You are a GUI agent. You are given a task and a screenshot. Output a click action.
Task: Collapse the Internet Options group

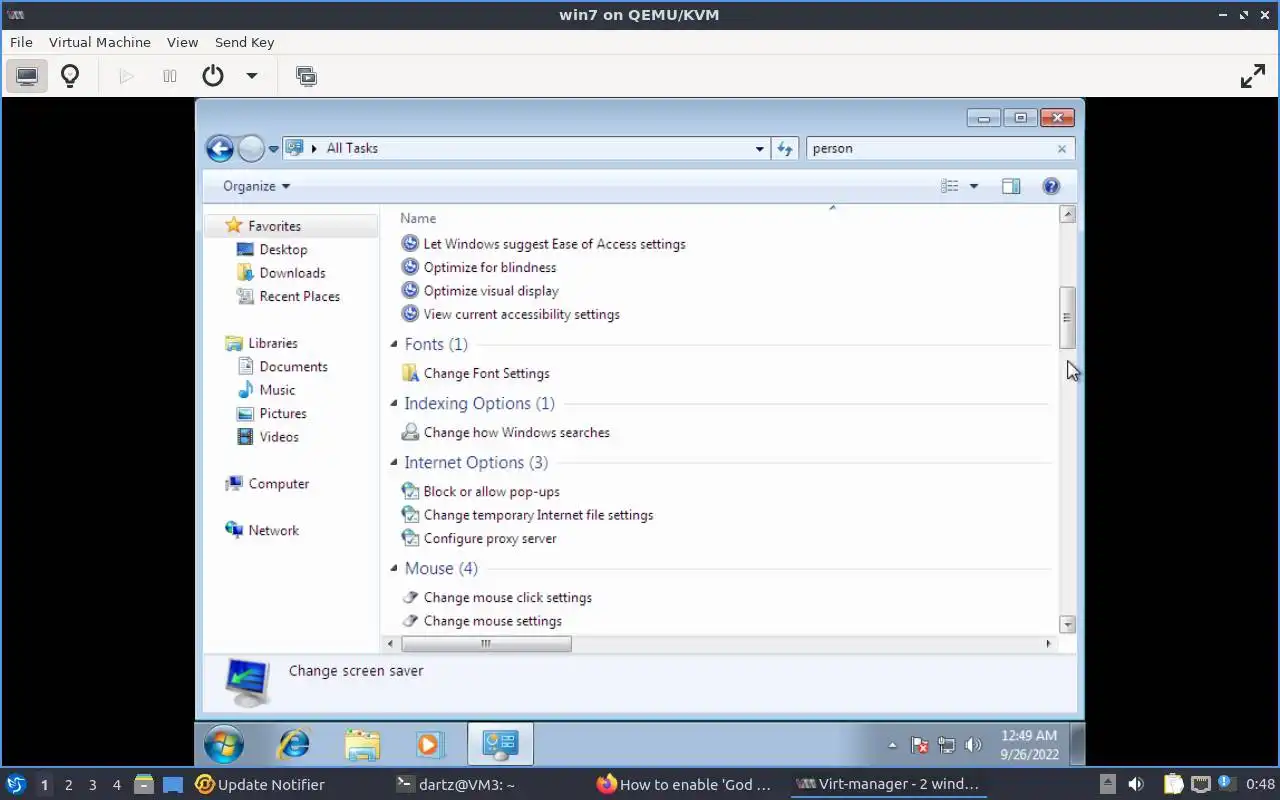(394, 462)
